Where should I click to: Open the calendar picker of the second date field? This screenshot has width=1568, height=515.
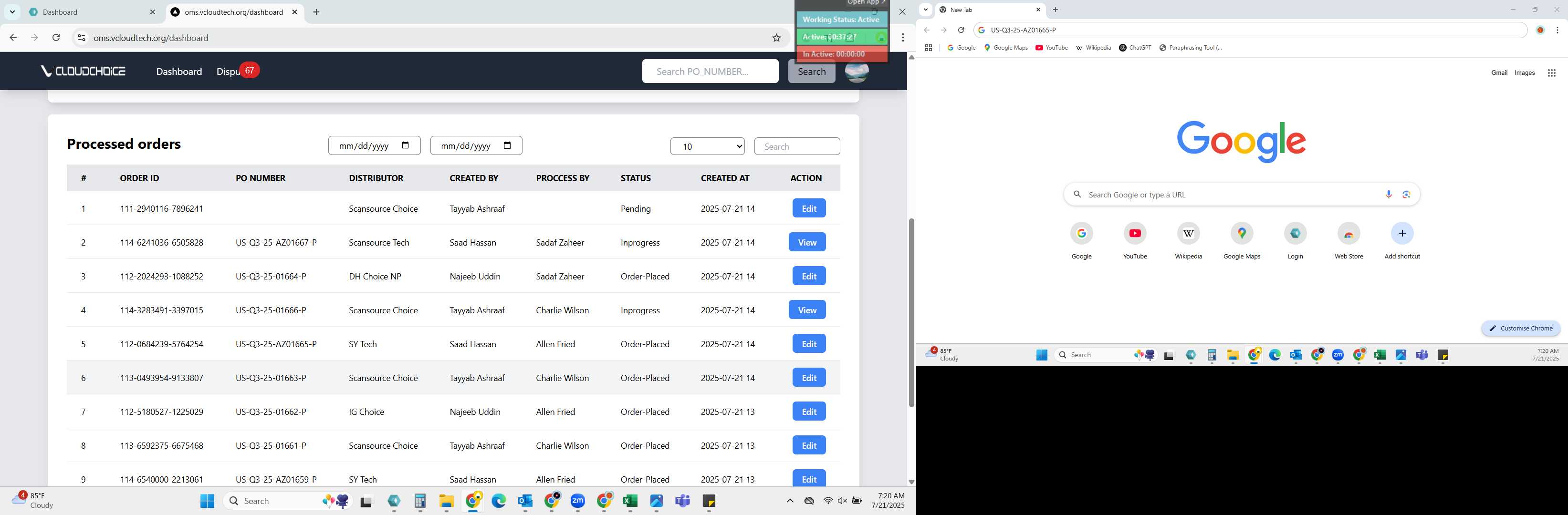pyautogui.click(x=508, y=145)
